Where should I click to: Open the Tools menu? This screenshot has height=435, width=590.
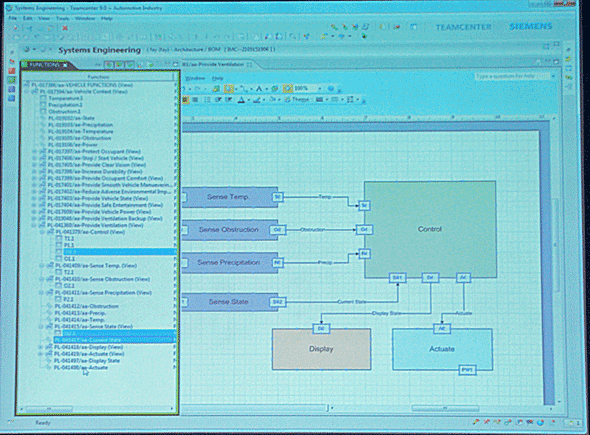(62, 18)
